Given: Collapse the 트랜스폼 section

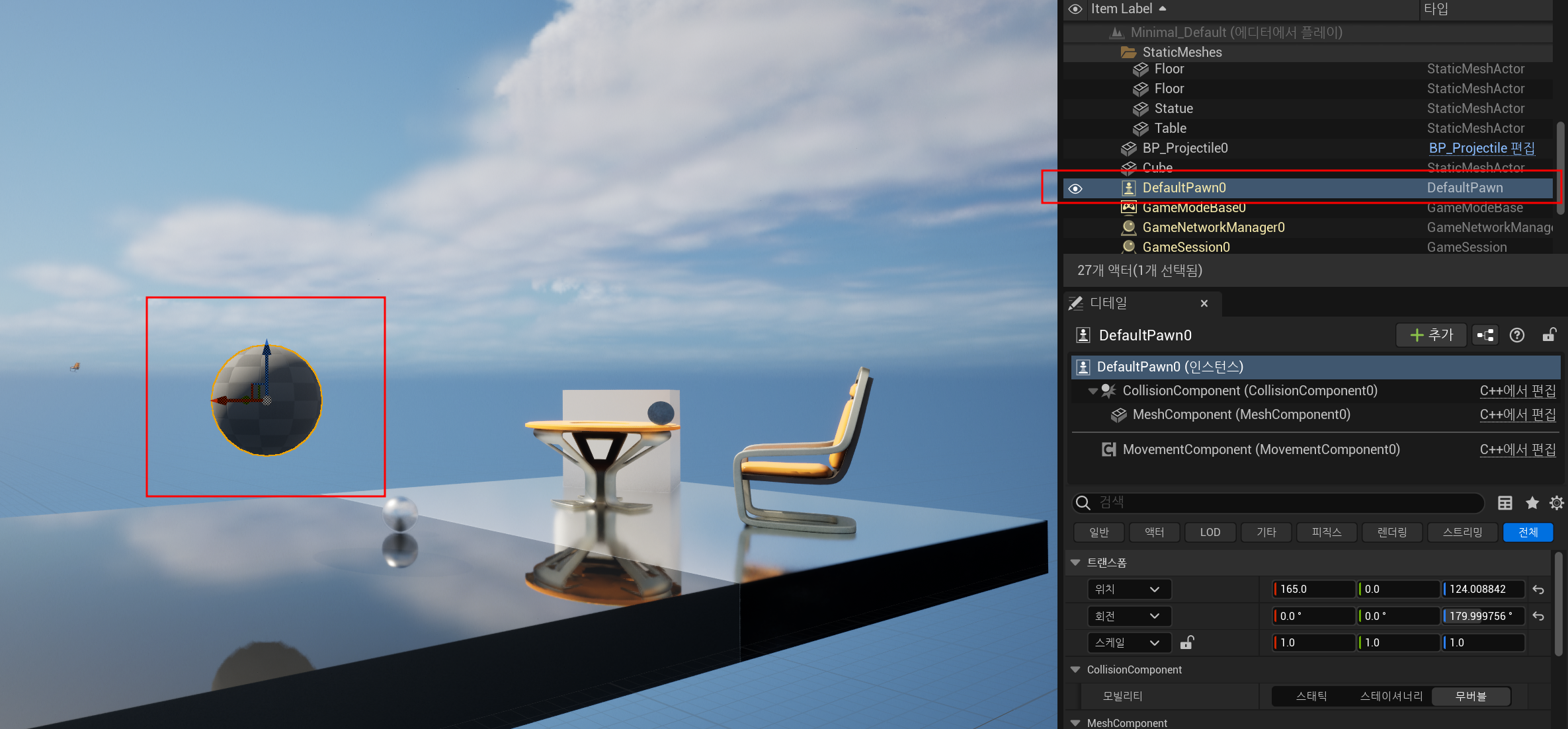Looking at the screenshot, I should pyautogui.click(x=1075, y=562).
